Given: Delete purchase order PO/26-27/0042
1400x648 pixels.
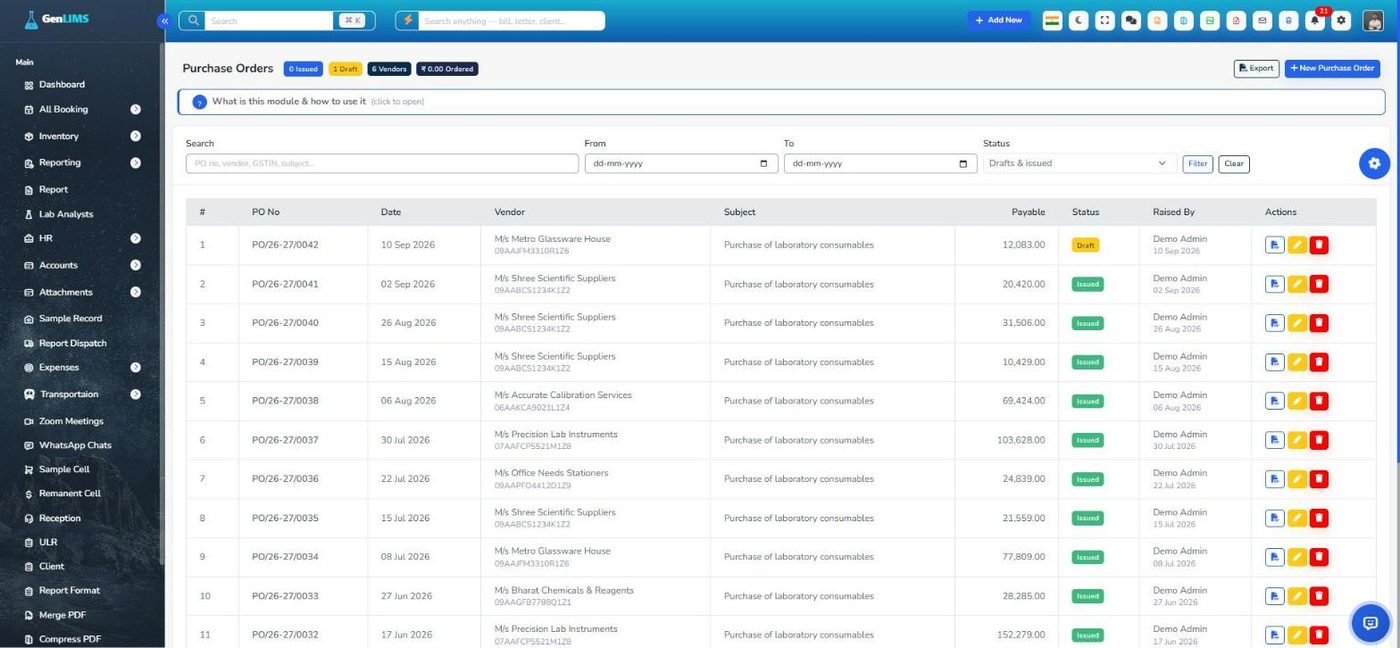Looking at the screenshot, I should click(x=1319, y=245).
